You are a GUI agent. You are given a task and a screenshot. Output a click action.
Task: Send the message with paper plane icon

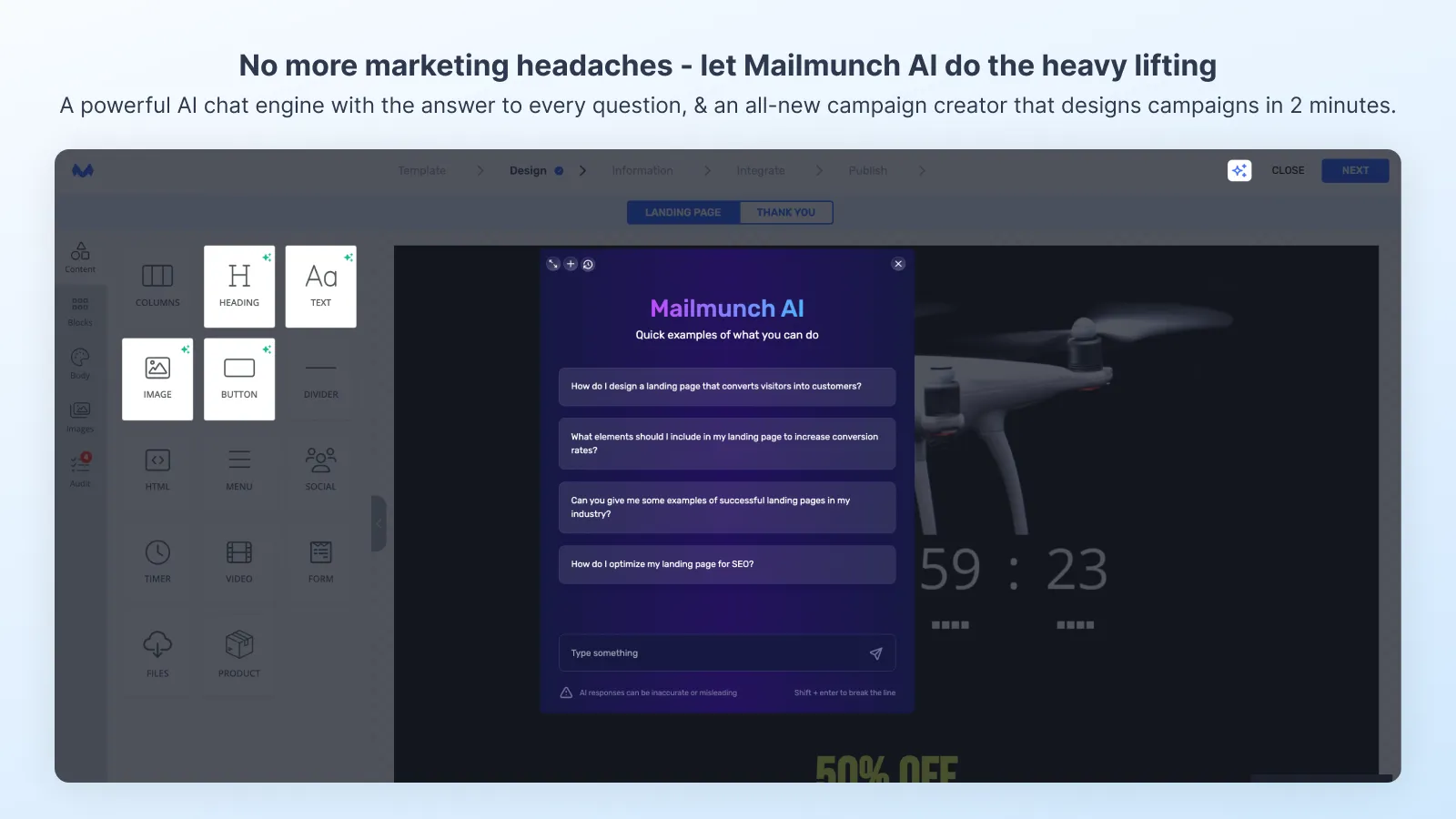click(x=875, y=653)
